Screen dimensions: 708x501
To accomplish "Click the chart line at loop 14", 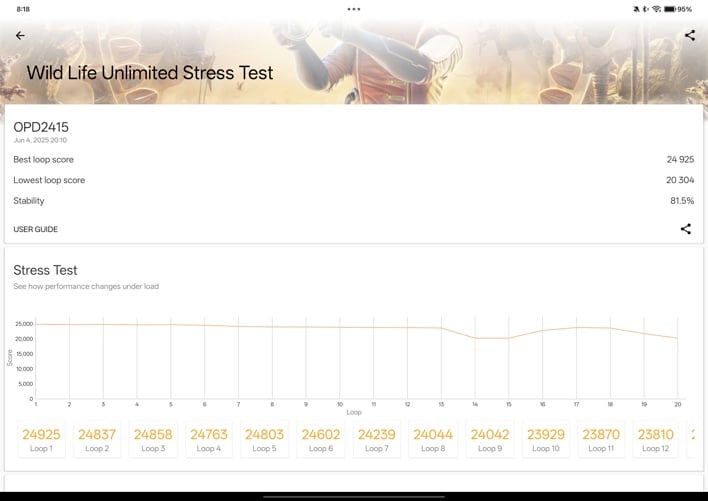I will coord(475,338).
